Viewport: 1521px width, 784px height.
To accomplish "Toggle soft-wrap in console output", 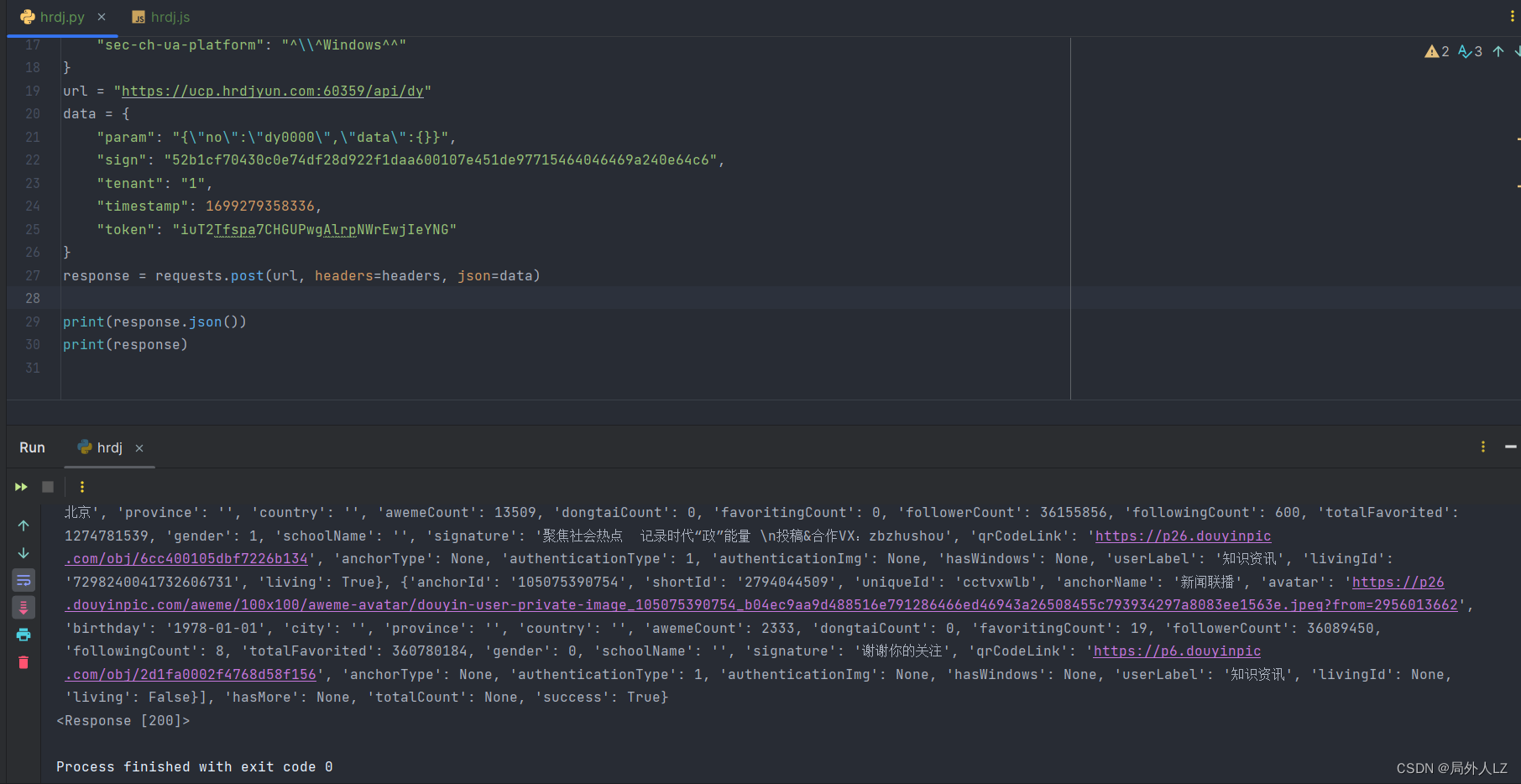I will [x=24, y=580].
